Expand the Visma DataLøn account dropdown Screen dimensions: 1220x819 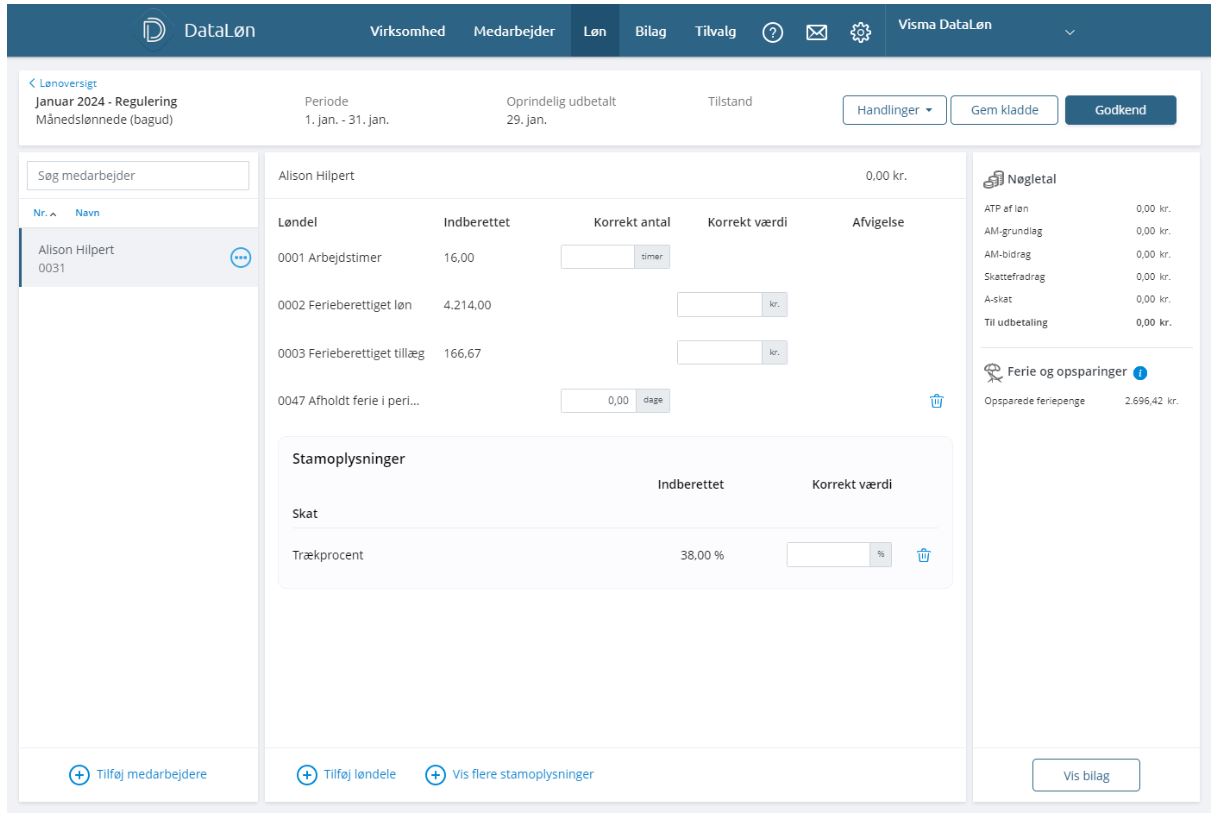click(x=1069, y=31)
